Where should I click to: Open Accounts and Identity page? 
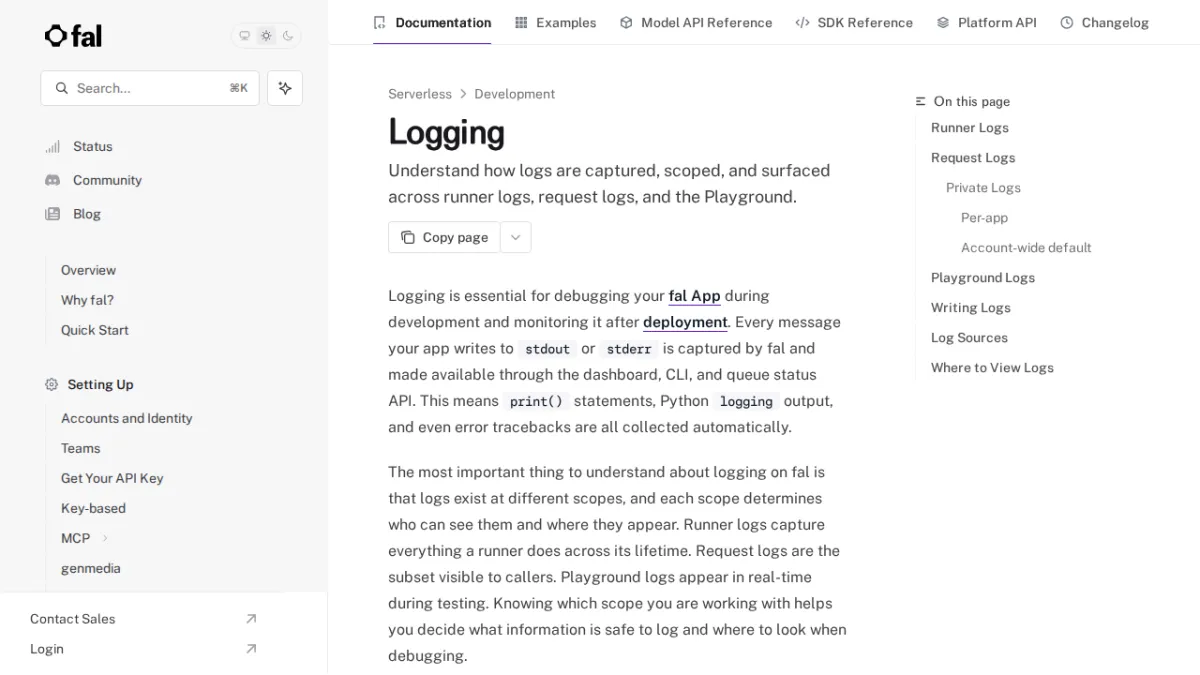[127, 418]
